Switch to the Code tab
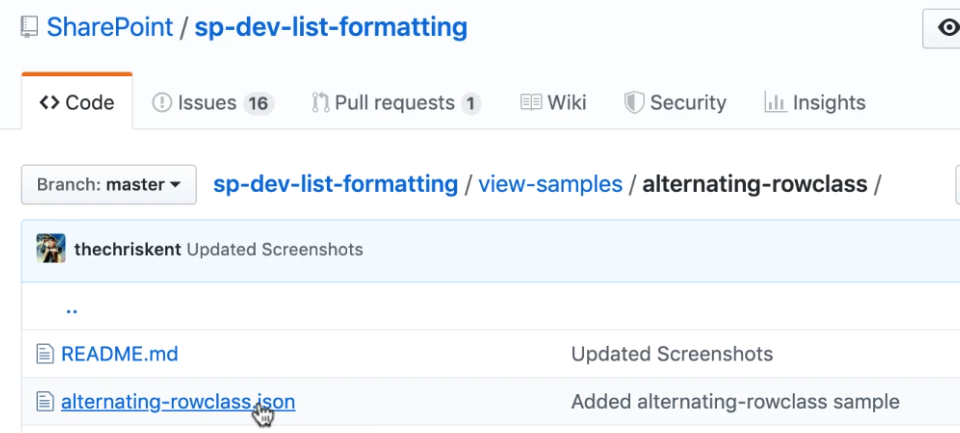Screen dimensions: 960x433 click(77, 102)
